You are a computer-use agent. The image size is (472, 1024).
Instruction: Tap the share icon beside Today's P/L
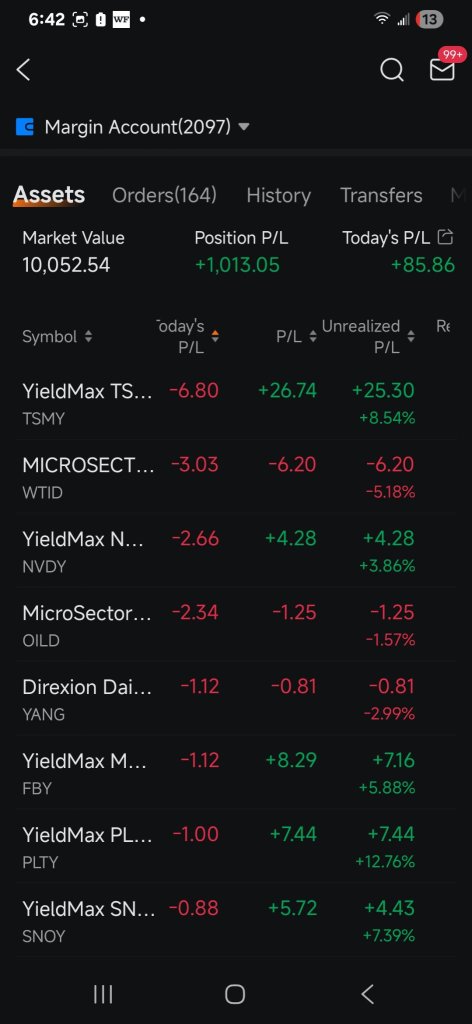[445, 238]
